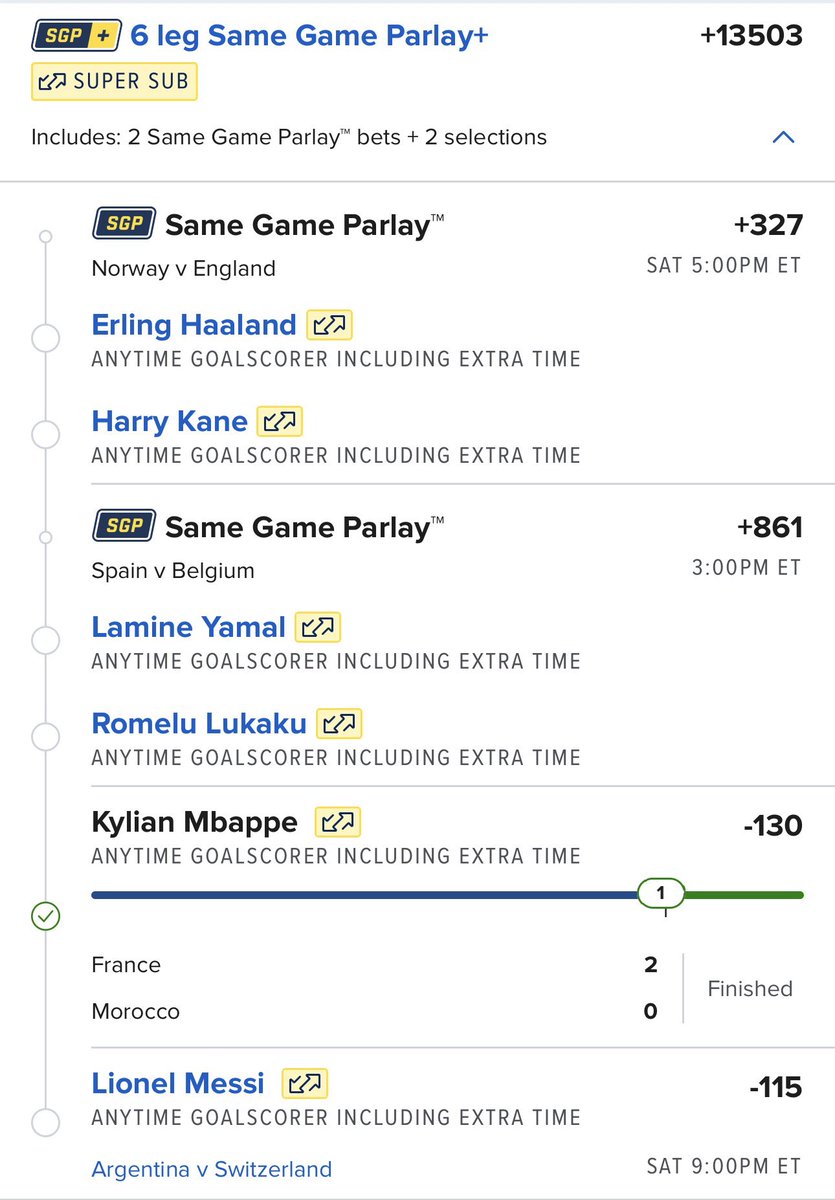Image resolution: width=835 pixels, height=1200 pixels.
Task: Select the Lionel Messi status circle
Action: point(45,1122)
